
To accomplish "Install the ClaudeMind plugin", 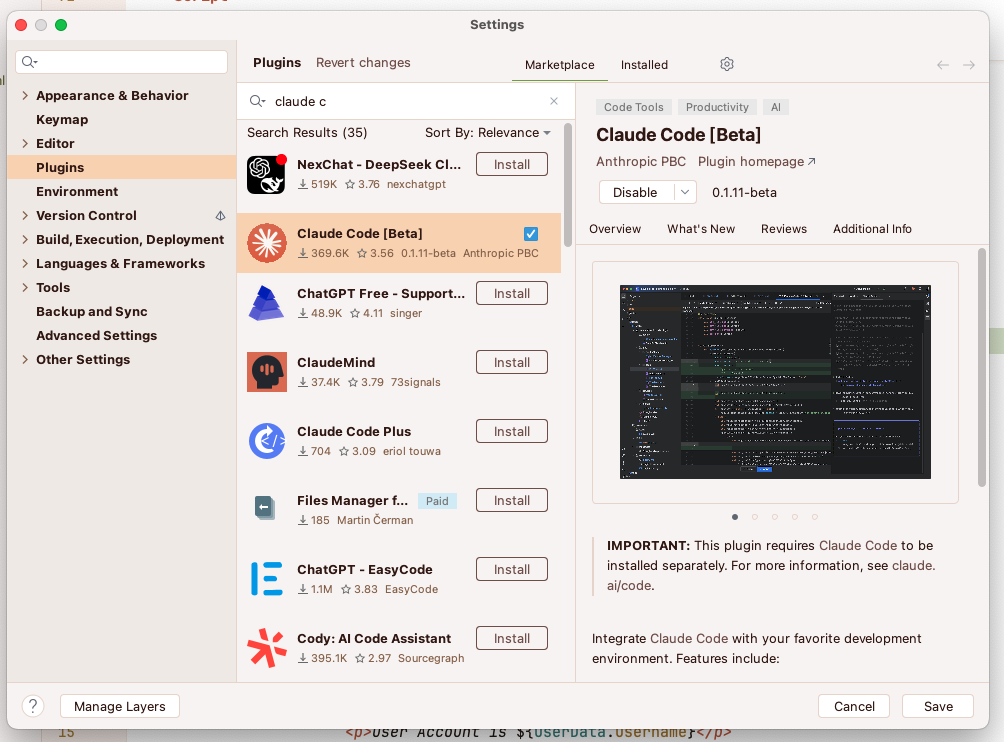I will coord(512,362).
